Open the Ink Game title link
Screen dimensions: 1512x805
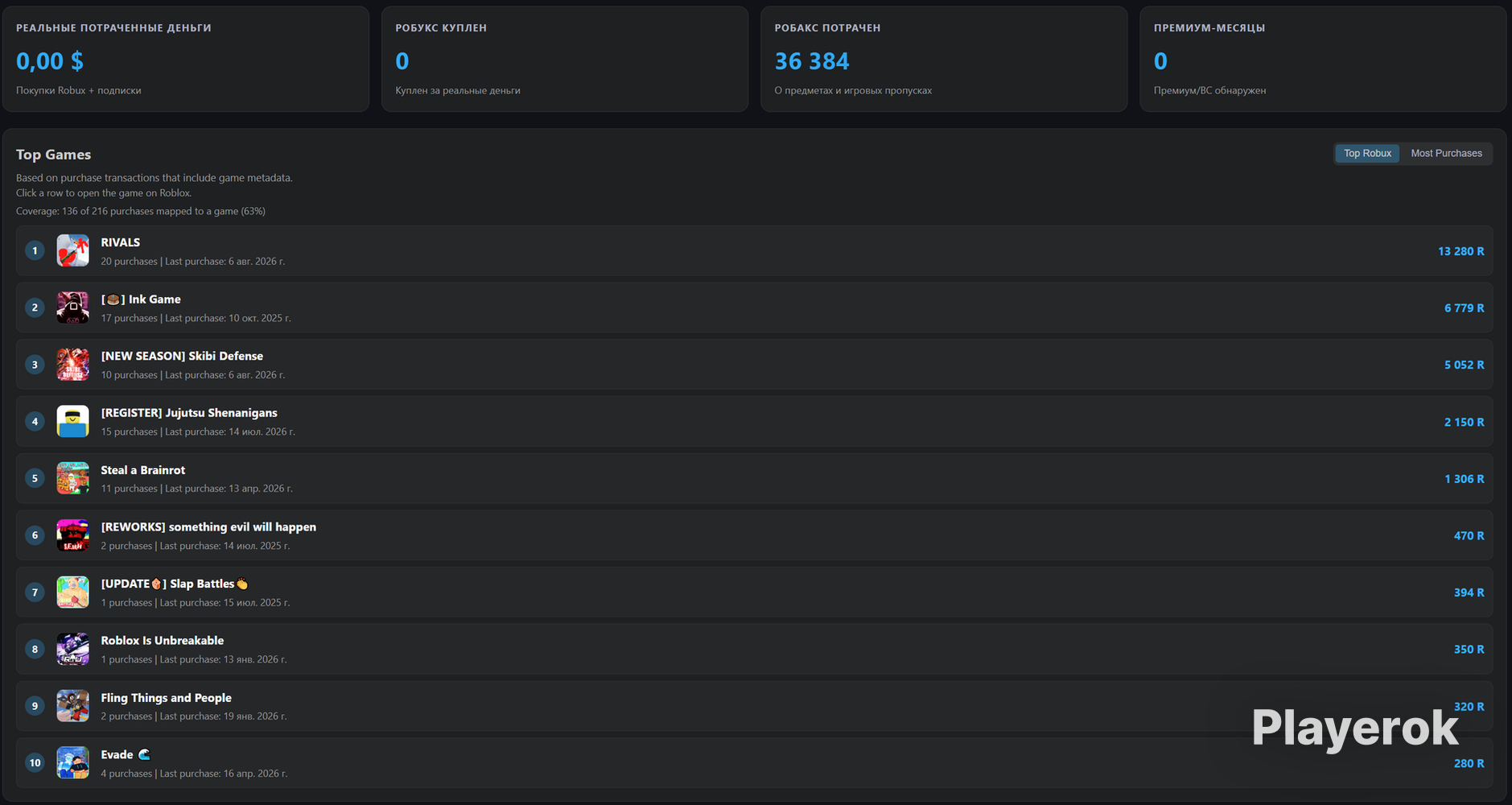click(141, 299)
